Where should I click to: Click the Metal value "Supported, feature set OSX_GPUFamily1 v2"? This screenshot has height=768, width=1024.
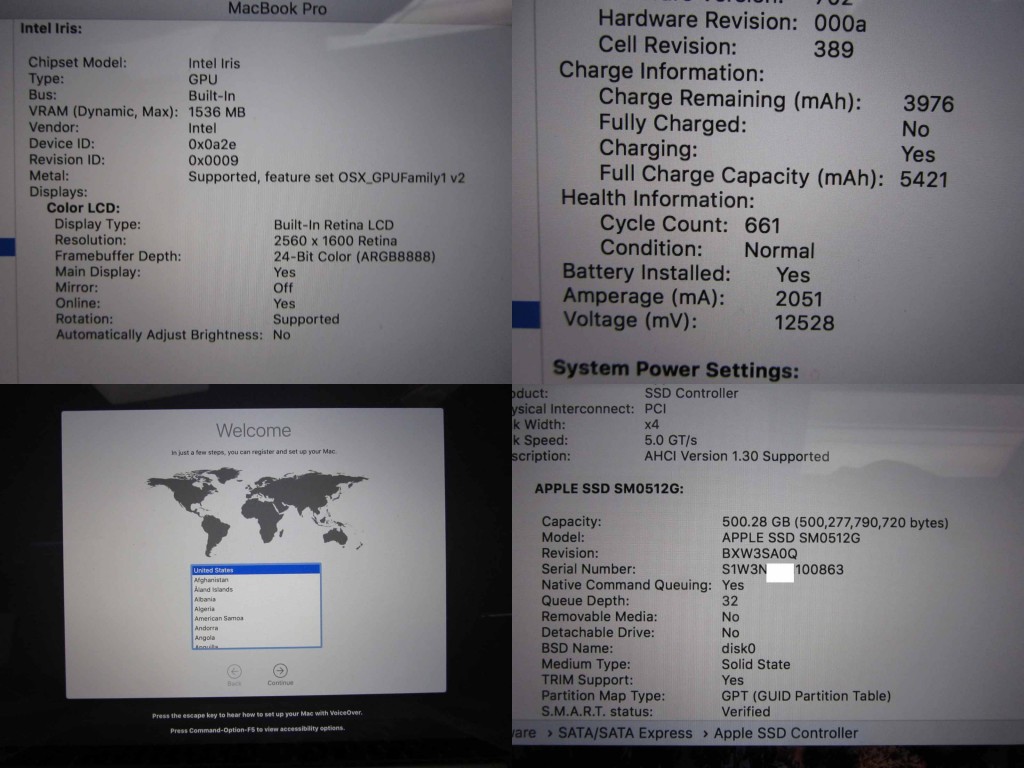tap(327, 178)
